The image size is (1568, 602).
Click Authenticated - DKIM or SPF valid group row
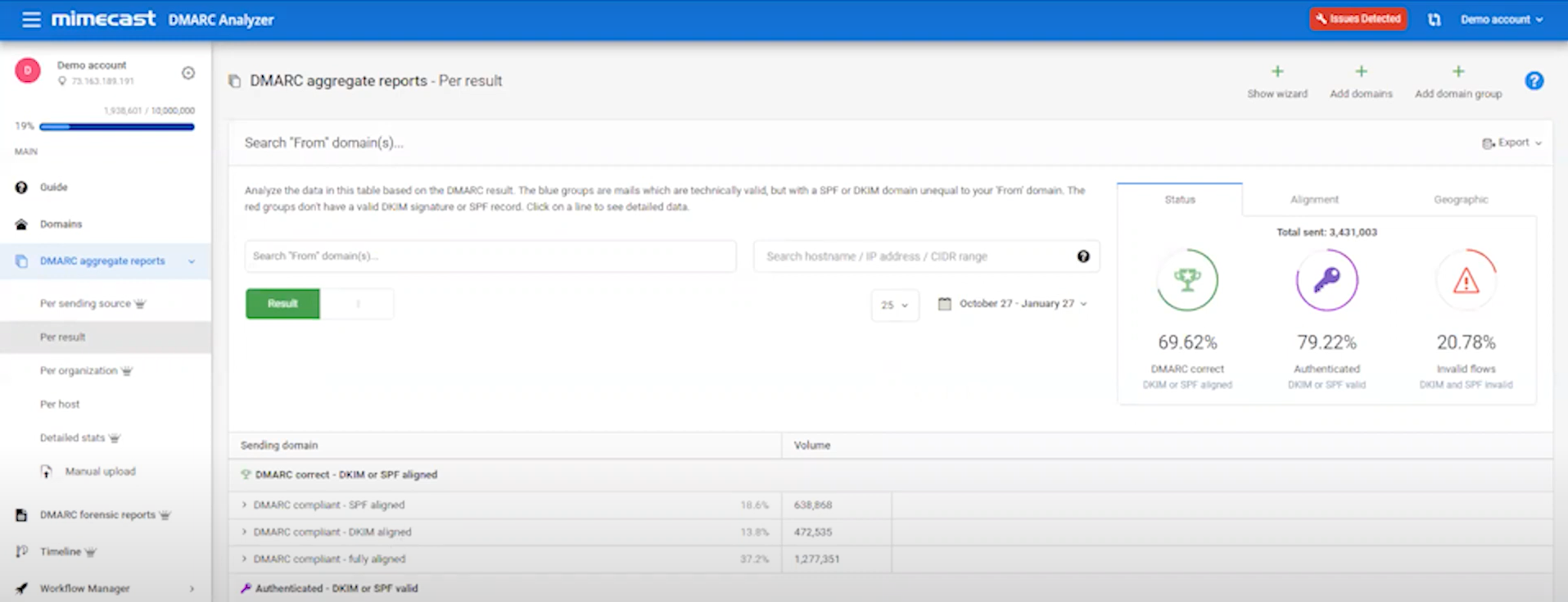click(890, 589)
